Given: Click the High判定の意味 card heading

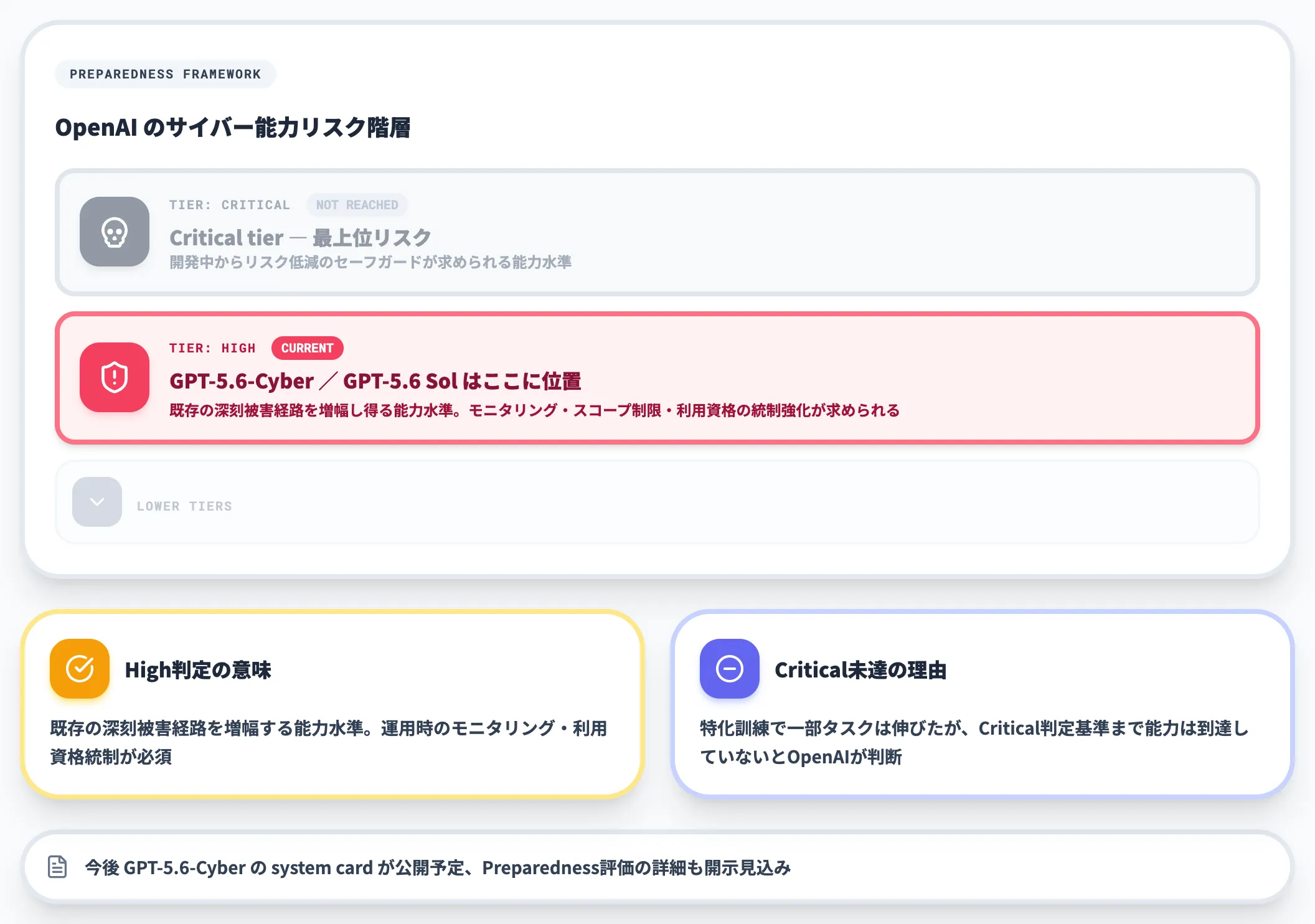Looking at the screenshot, I should [x=198, y=670].
